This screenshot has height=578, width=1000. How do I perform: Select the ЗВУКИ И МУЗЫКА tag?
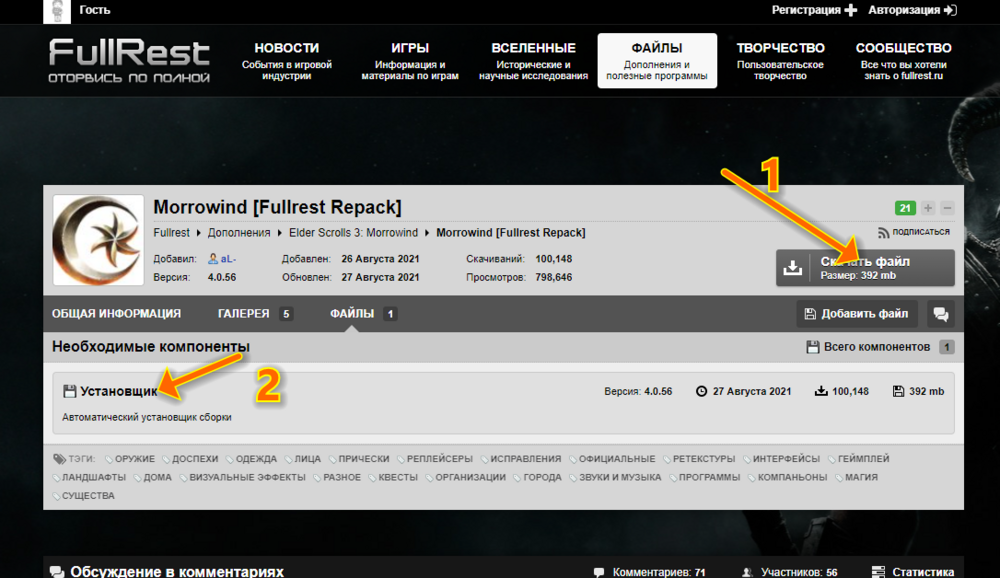pyautogui.click(x=620, y=477)
